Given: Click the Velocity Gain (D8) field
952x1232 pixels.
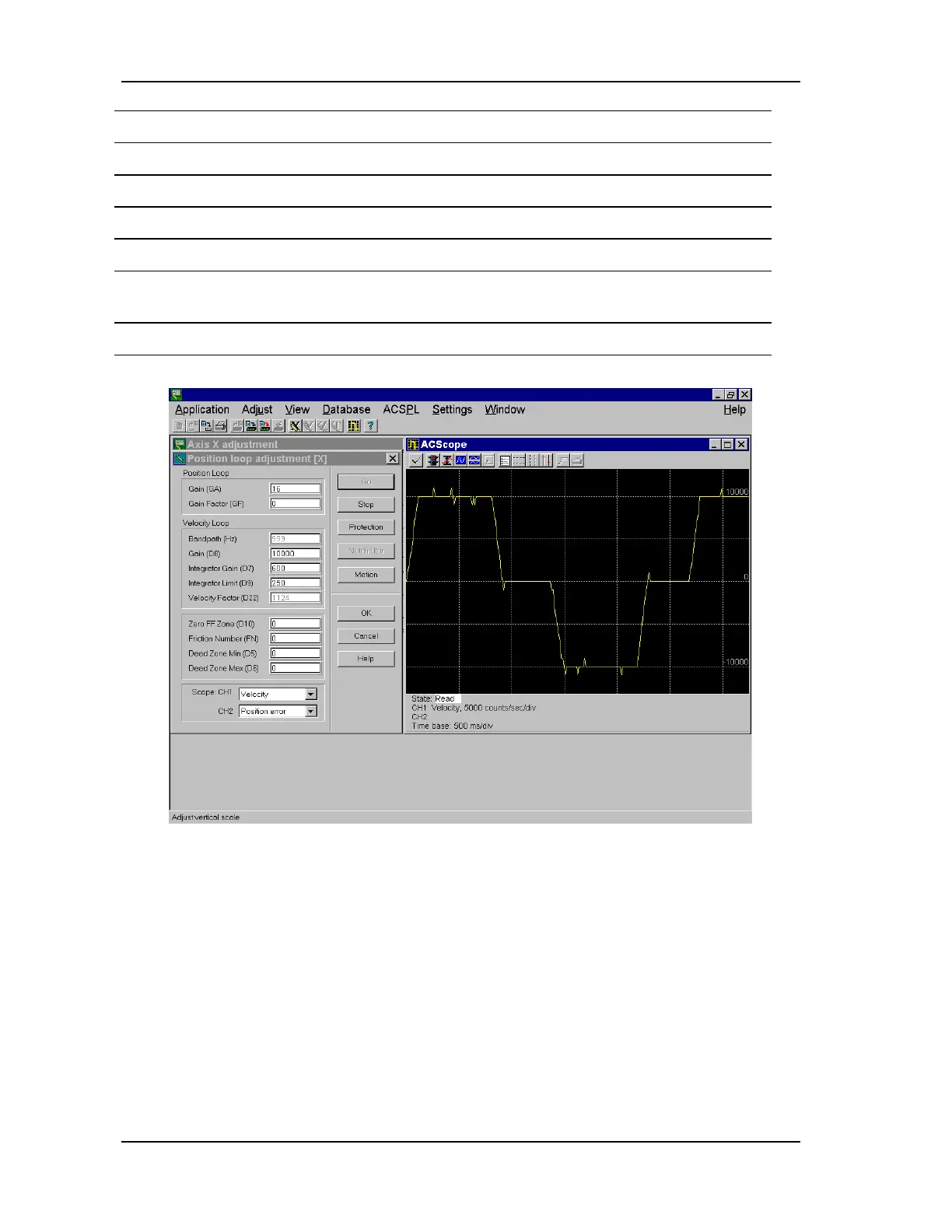Looking at the screenshot, I should tap(295, 553).
